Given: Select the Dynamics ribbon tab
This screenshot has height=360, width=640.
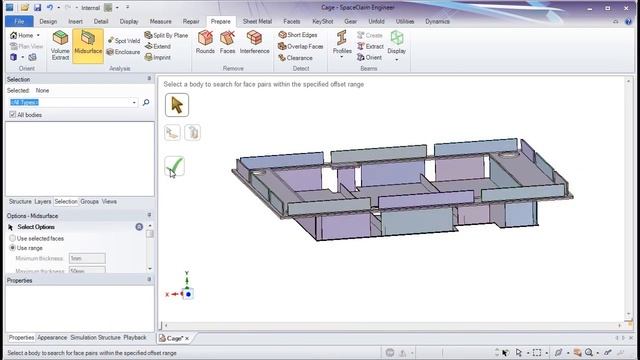Looking at the screenshot, I should [x=437, y=21].
